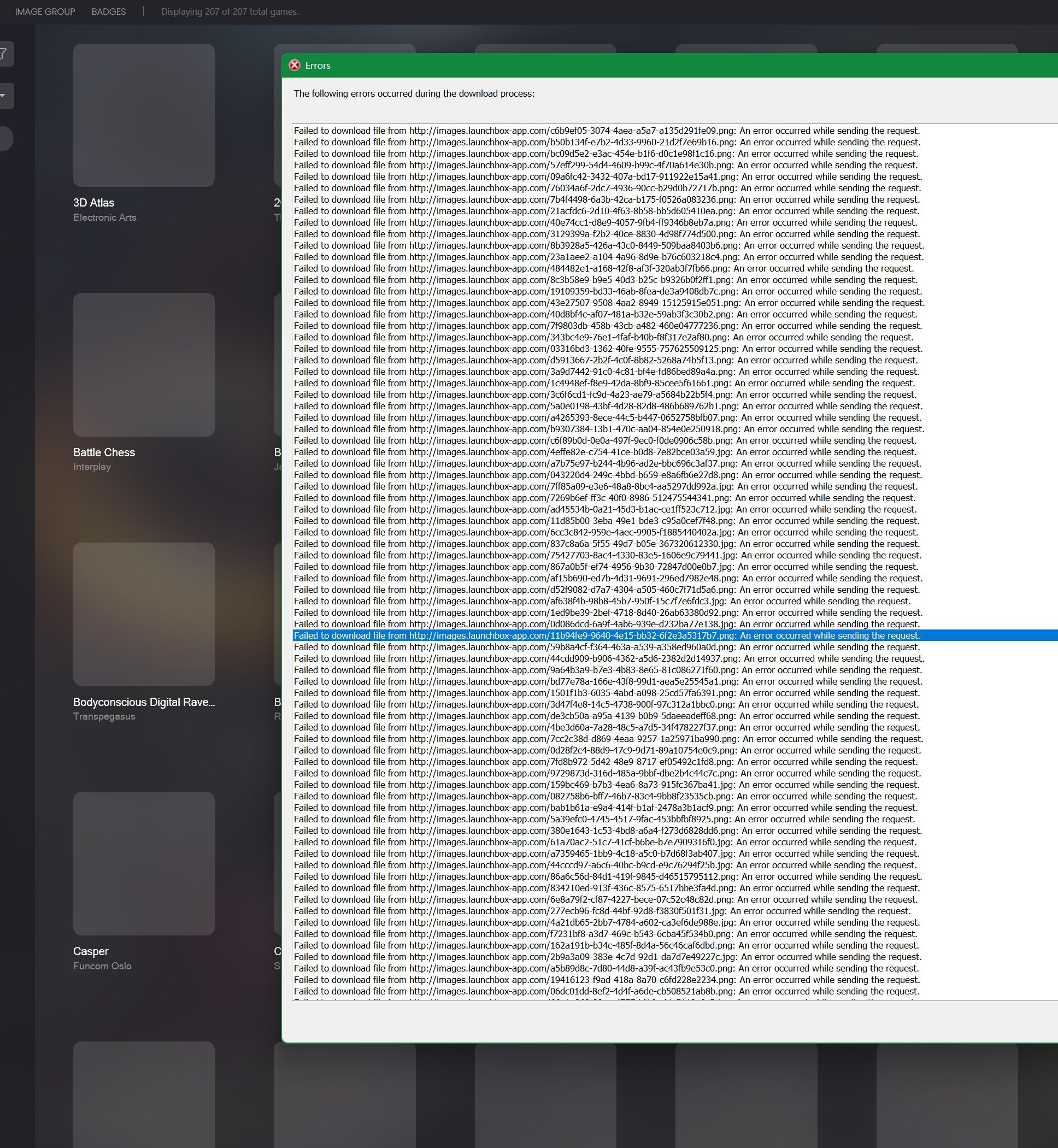1058x1148 pixels.
Task: Select the error row containing 76034a6f-2dc7-4936
Action: [x=675, y=188]
